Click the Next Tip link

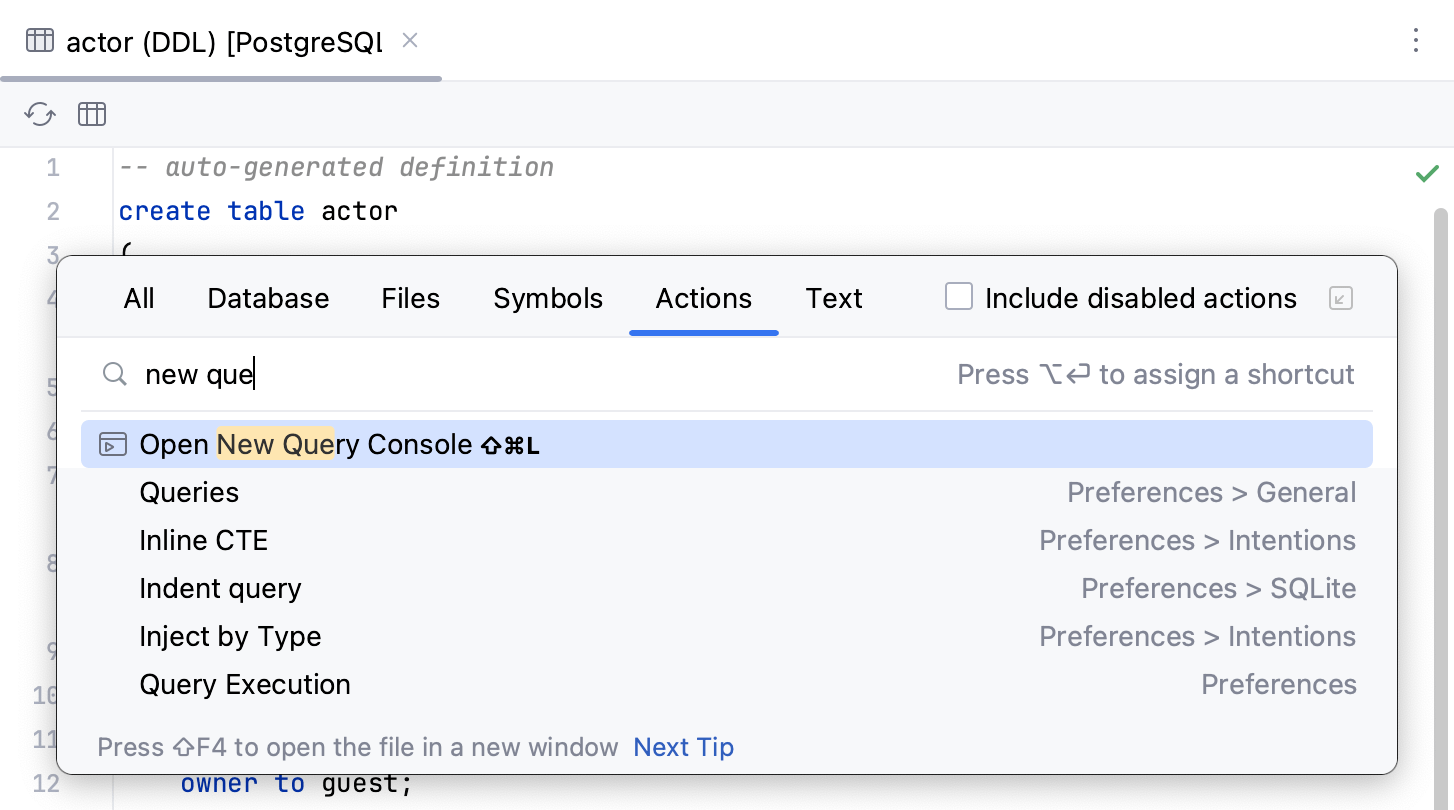[683, 747]
